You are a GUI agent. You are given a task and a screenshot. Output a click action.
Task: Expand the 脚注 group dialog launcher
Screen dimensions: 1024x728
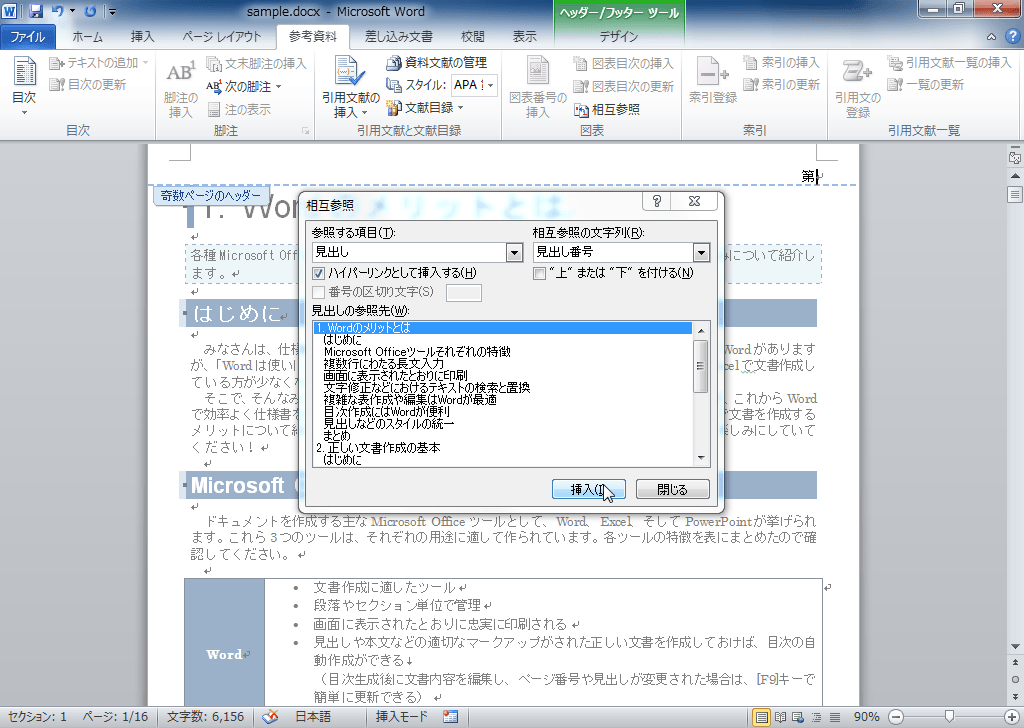click(305, 131)
